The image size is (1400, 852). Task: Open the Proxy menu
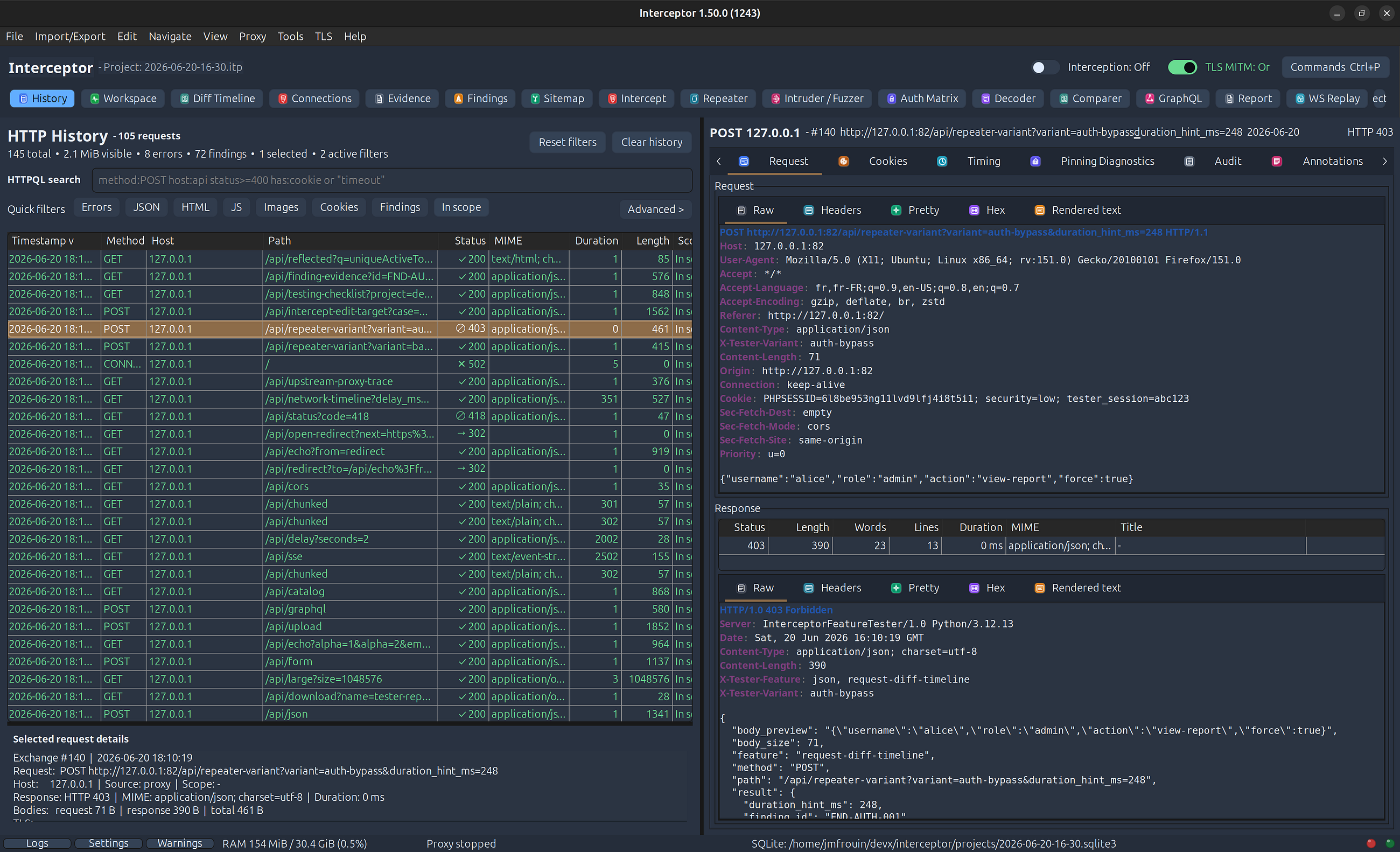(x=253, y=37)
